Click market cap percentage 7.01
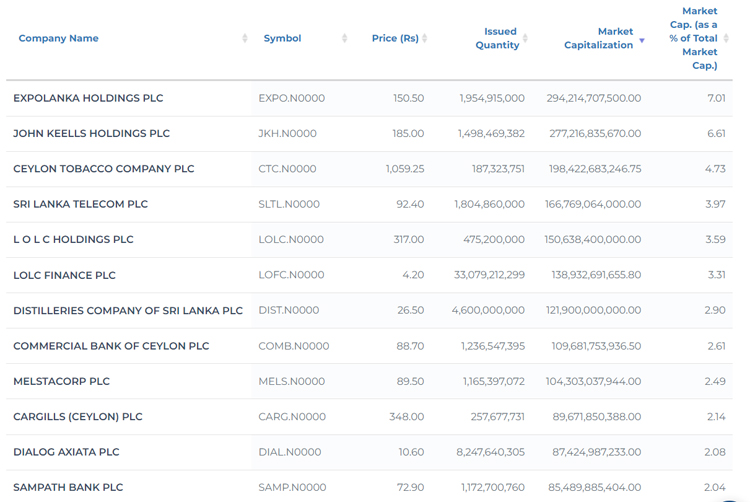 click(716, 98)
